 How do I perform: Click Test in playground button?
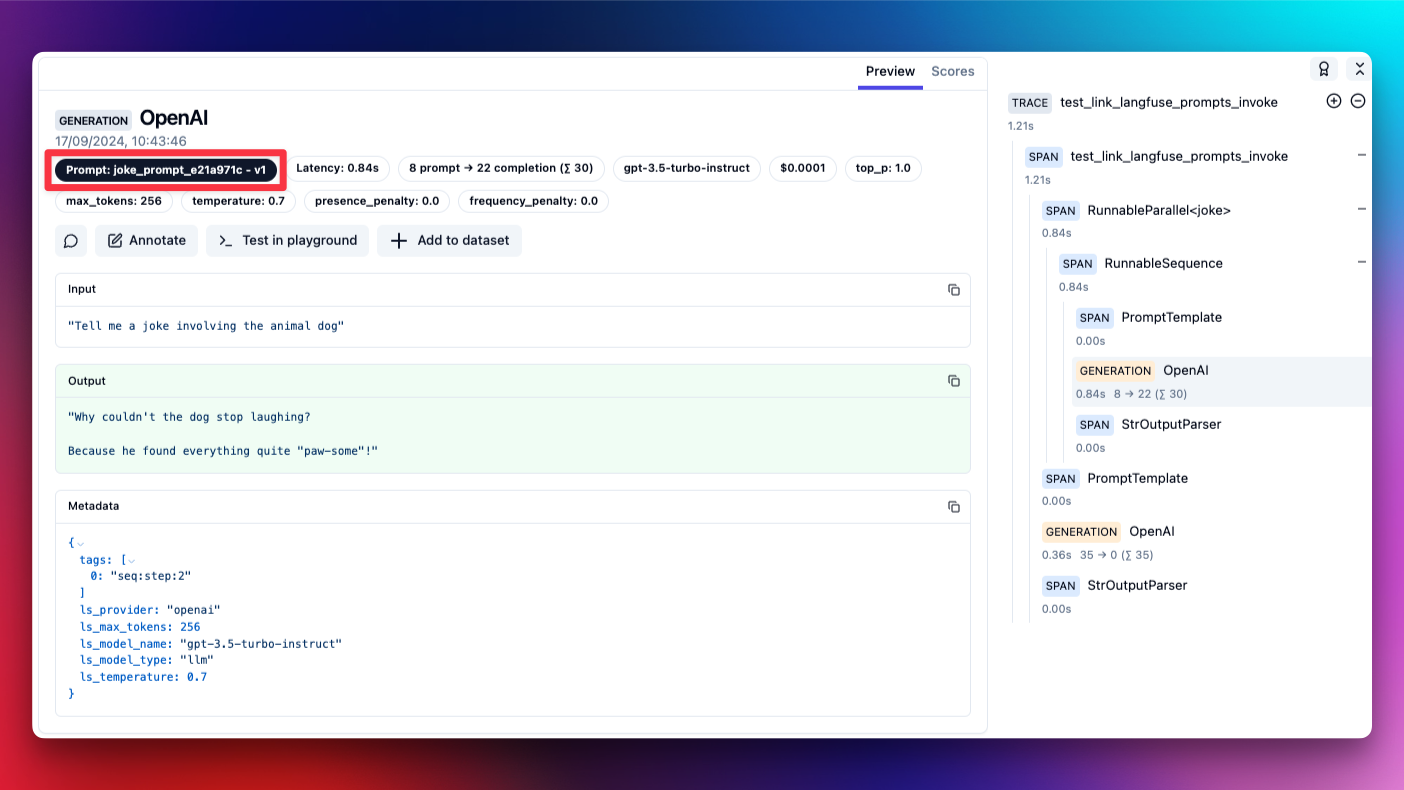point(288,241)
